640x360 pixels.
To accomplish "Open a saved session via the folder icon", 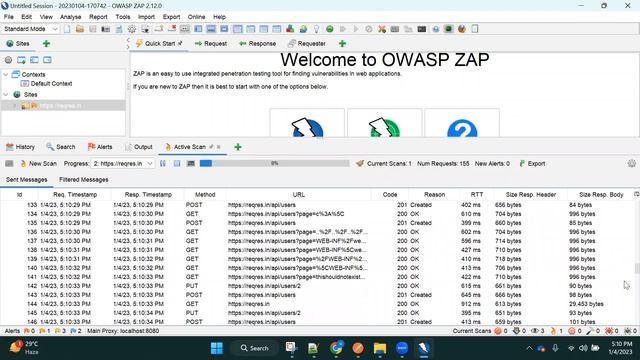I will [80, 29].
